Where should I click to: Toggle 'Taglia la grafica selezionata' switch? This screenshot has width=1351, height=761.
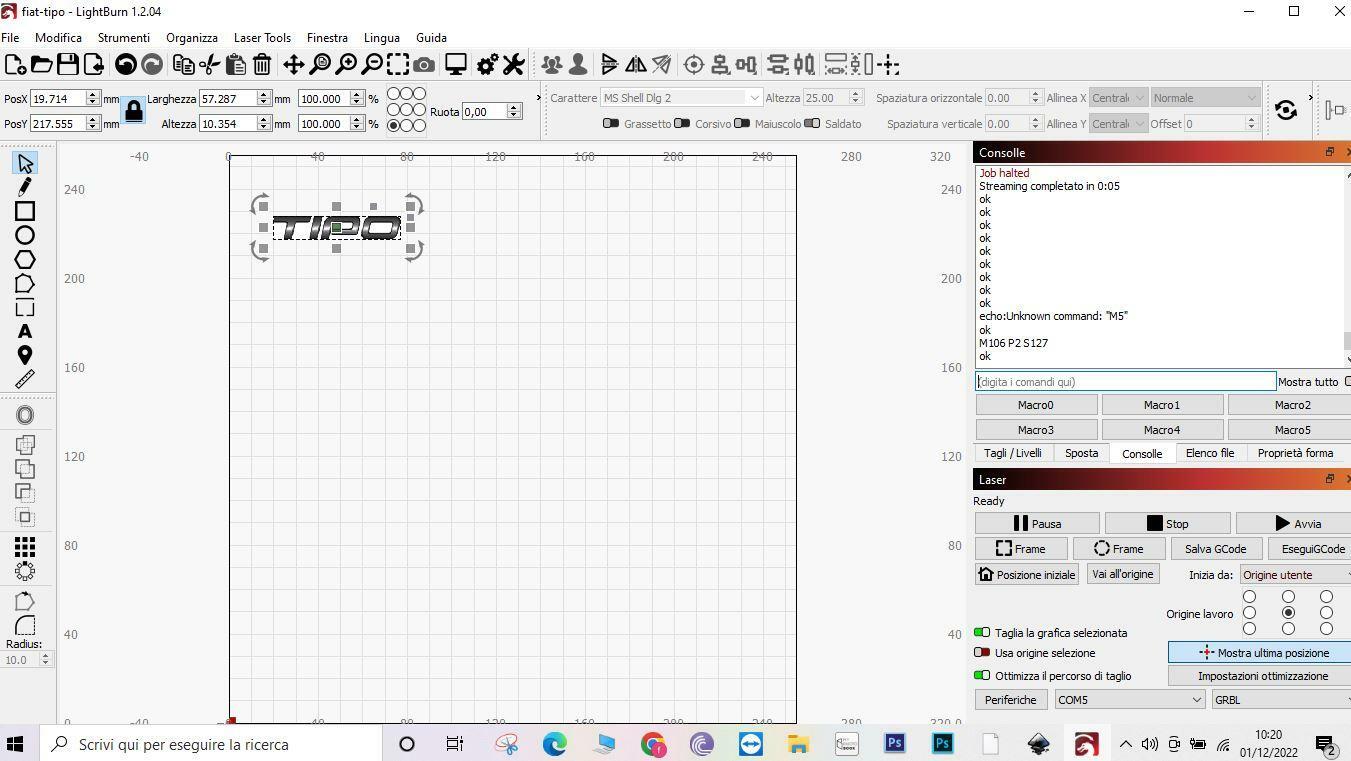pyautogui.click(x=982, y=633)
